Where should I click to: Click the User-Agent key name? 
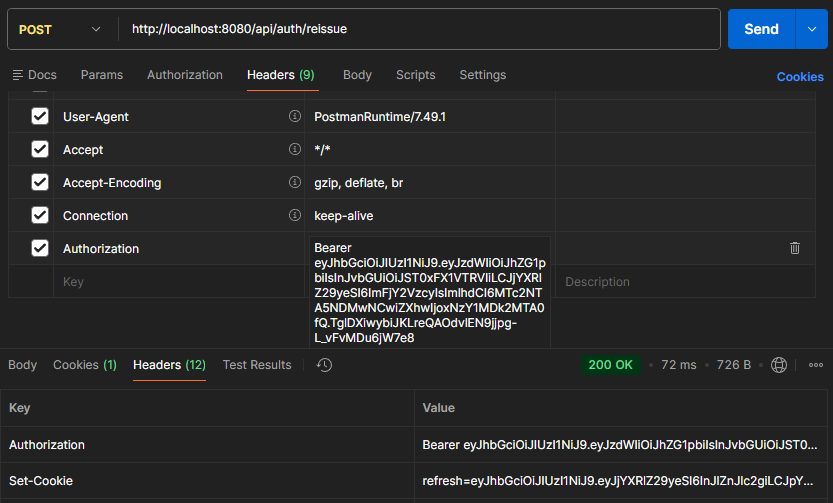(96, 117)
